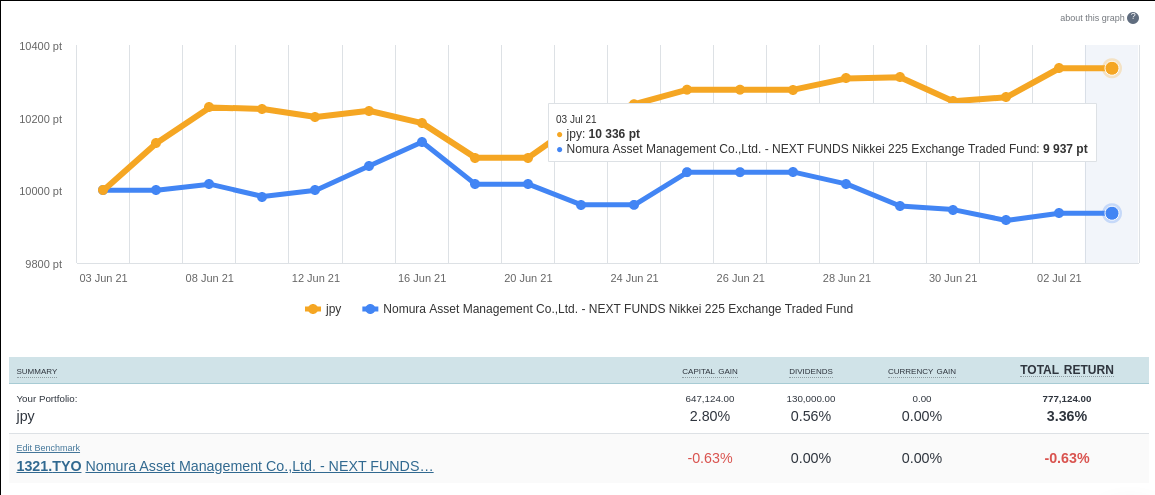Viewport: 1155px width, 495px height.
Task: Click the 'about this graph' question mark icon
Action: 1133,18
